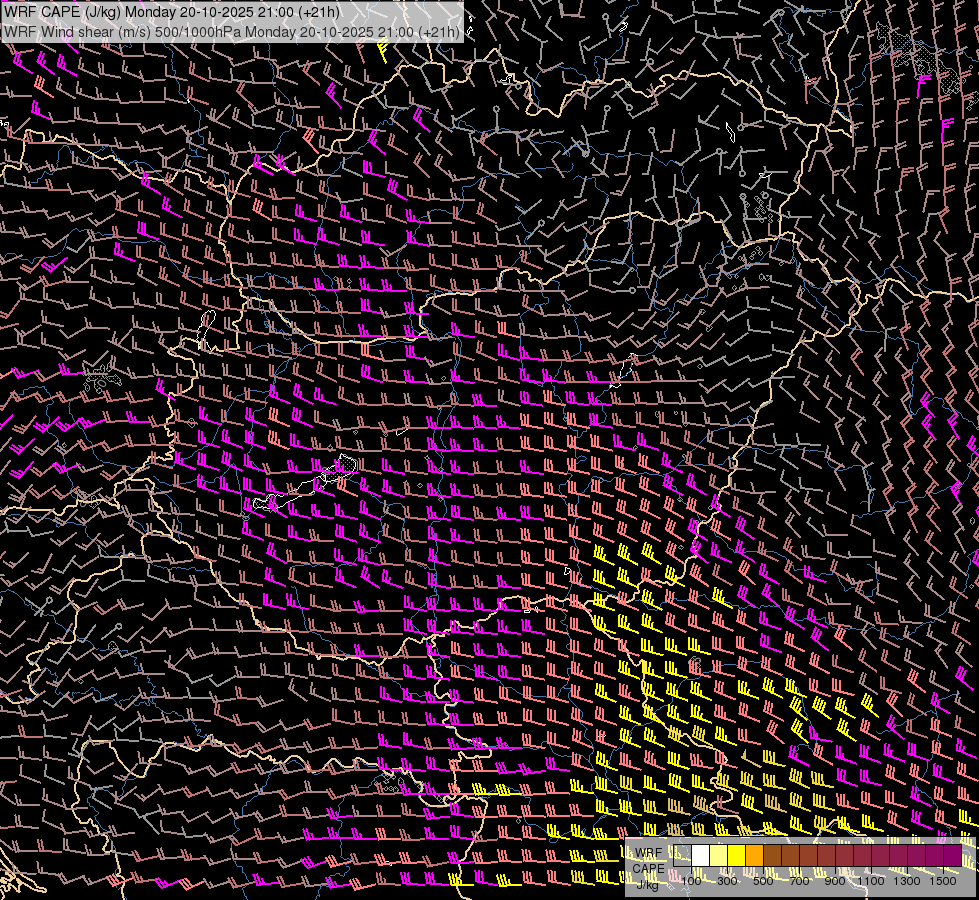Click the 500 label in legend
Screen dimensions: 979x900
(x=763, y=881)
